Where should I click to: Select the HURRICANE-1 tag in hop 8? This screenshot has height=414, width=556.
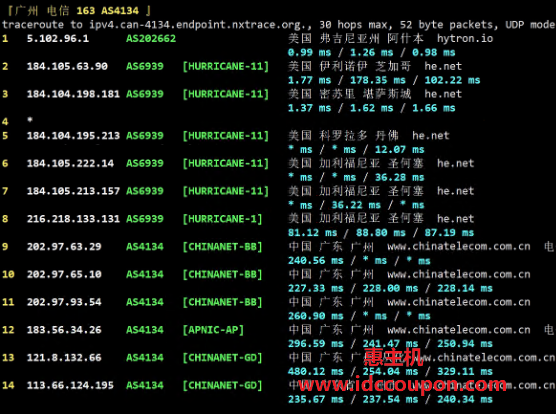click(223, 219)
